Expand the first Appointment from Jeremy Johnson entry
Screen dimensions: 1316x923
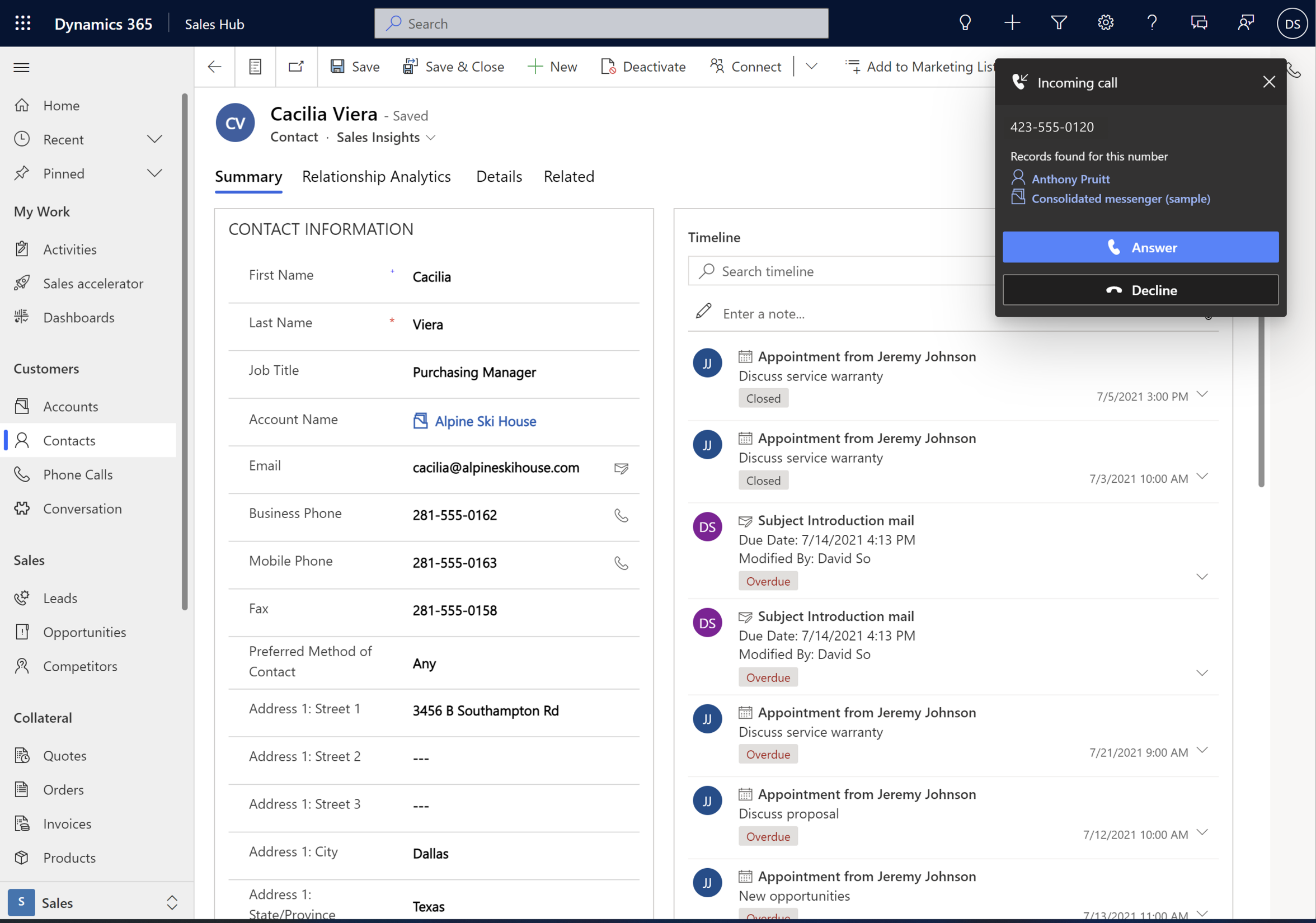pos(1204,395)
